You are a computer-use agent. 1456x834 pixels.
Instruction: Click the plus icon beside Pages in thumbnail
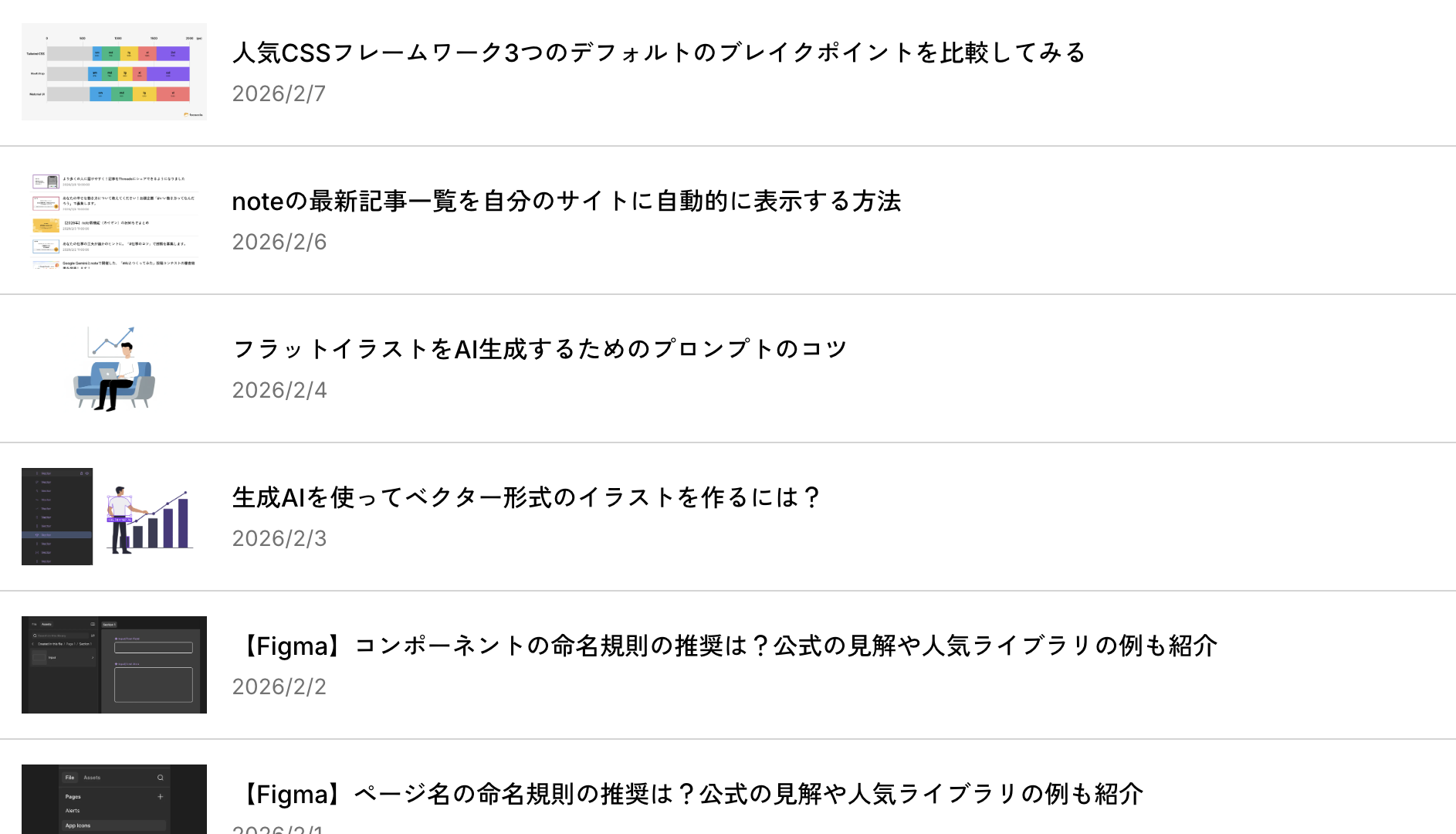coord(161,796)
